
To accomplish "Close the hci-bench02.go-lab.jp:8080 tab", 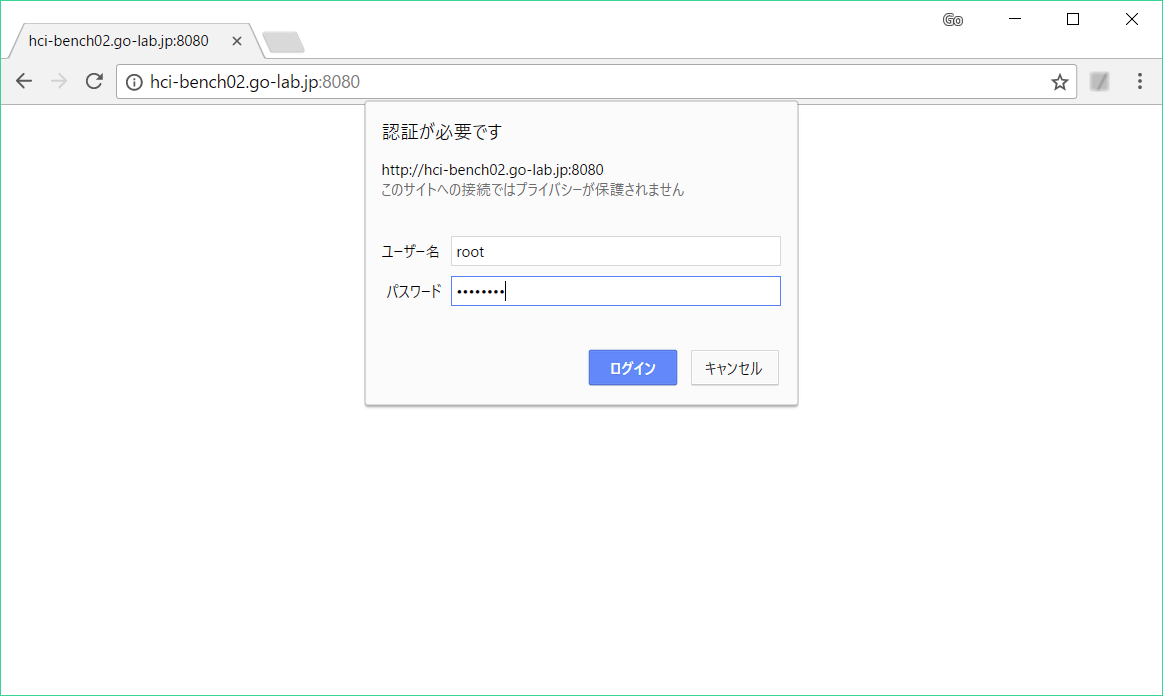I will [x=237, y=42].
